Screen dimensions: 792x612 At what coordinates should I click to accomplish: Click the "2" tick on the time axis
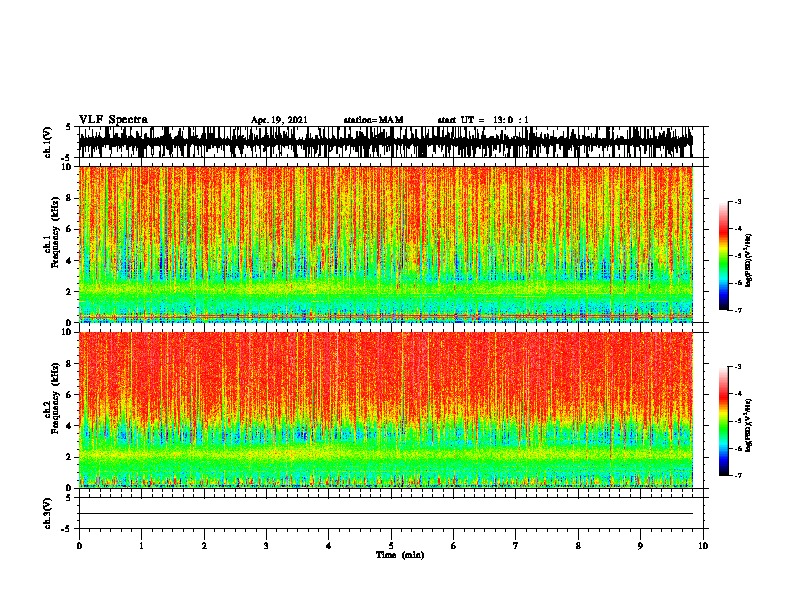click(204, 546)
